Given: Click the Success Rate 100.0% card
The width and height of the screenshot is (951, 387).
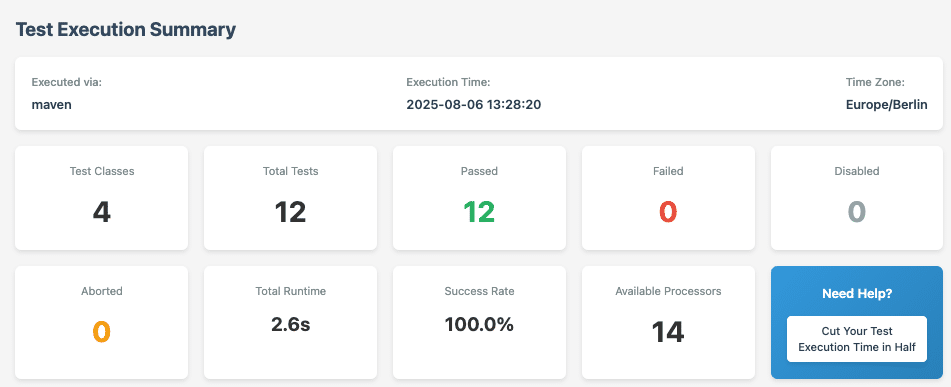Looking at the screenshot, I should (x=479, y=322).
